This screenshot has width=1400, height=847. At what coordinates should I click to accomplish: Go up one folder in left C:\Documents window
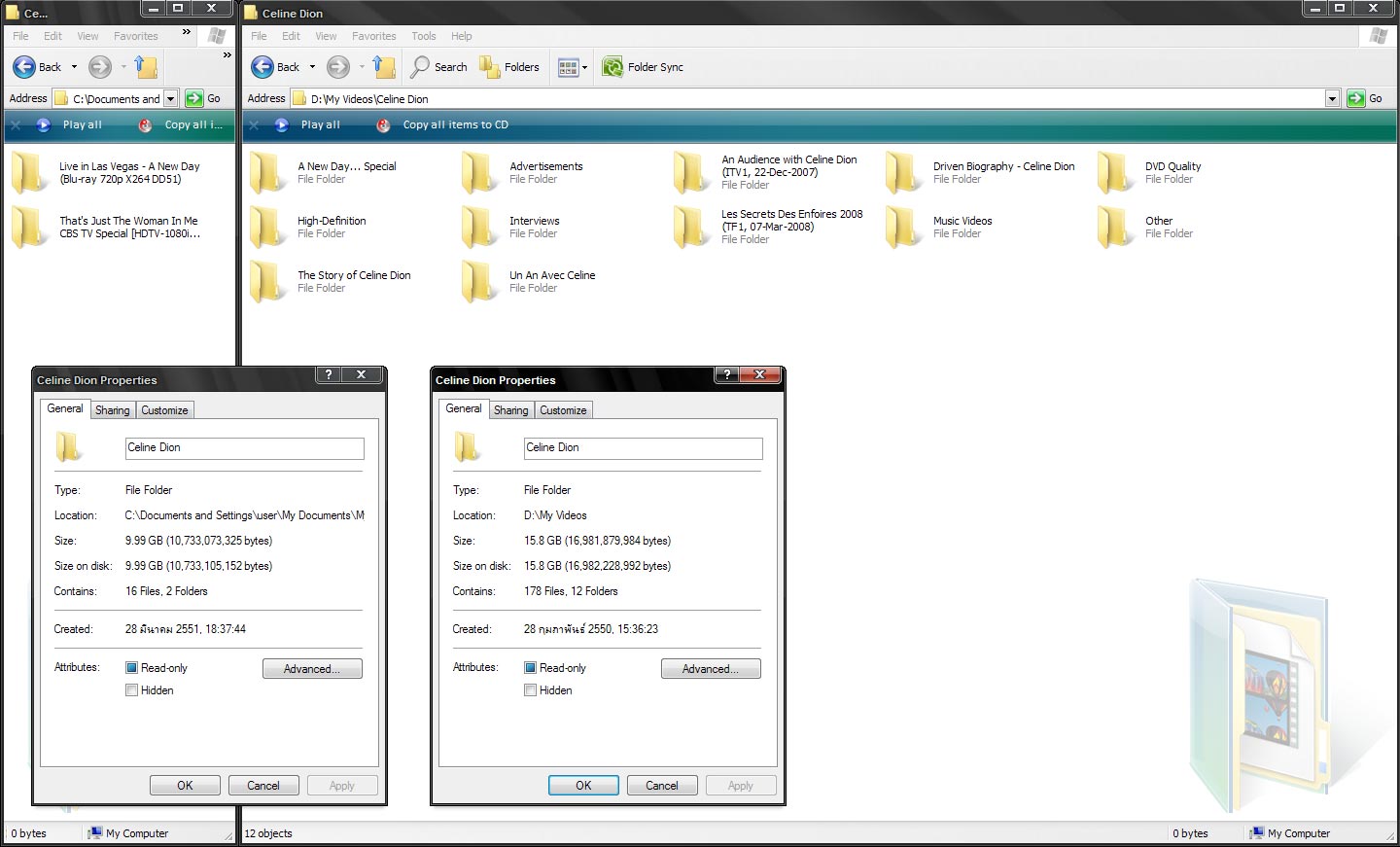tap(146, 67)
